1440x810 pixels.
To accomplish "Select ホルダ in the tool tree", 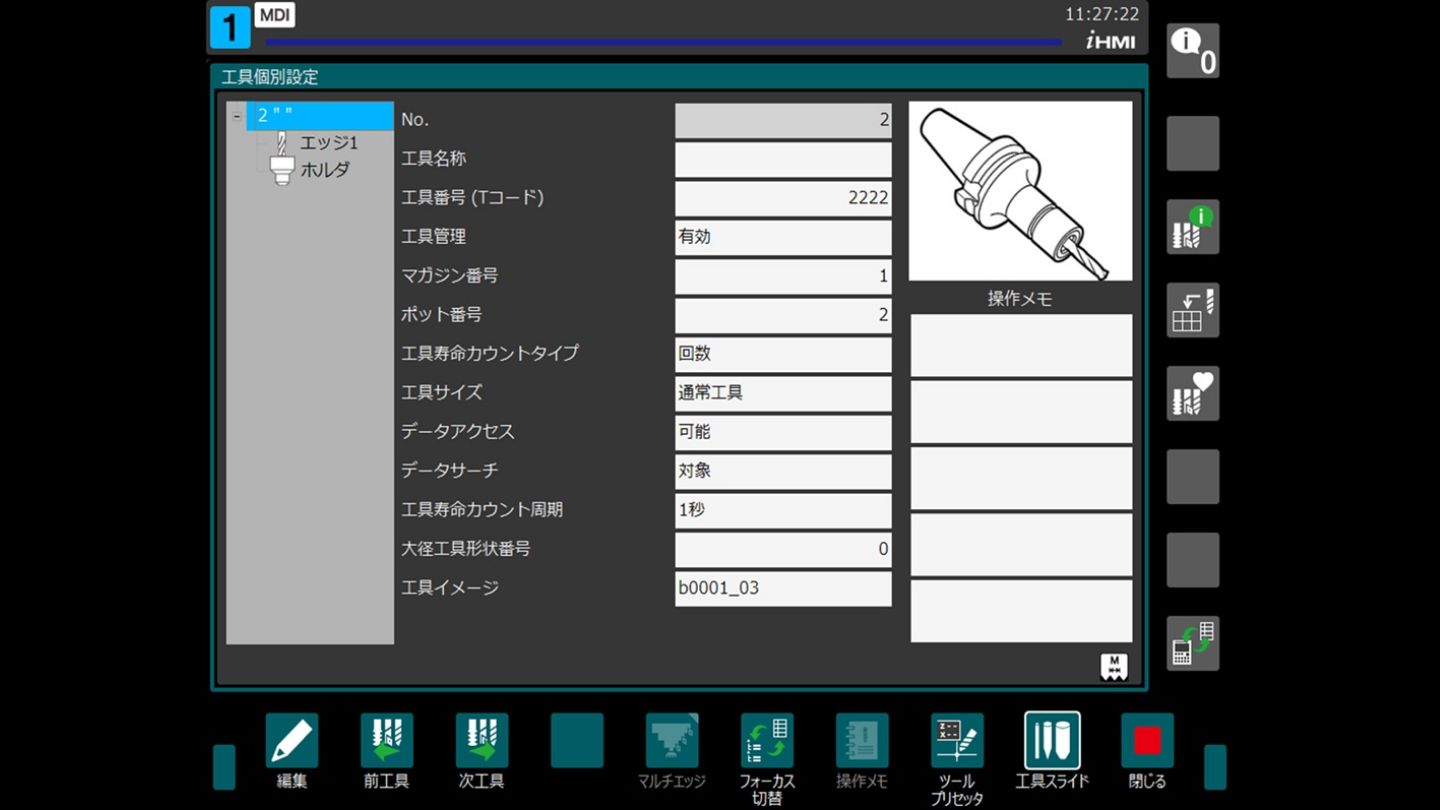I will 325,170.
